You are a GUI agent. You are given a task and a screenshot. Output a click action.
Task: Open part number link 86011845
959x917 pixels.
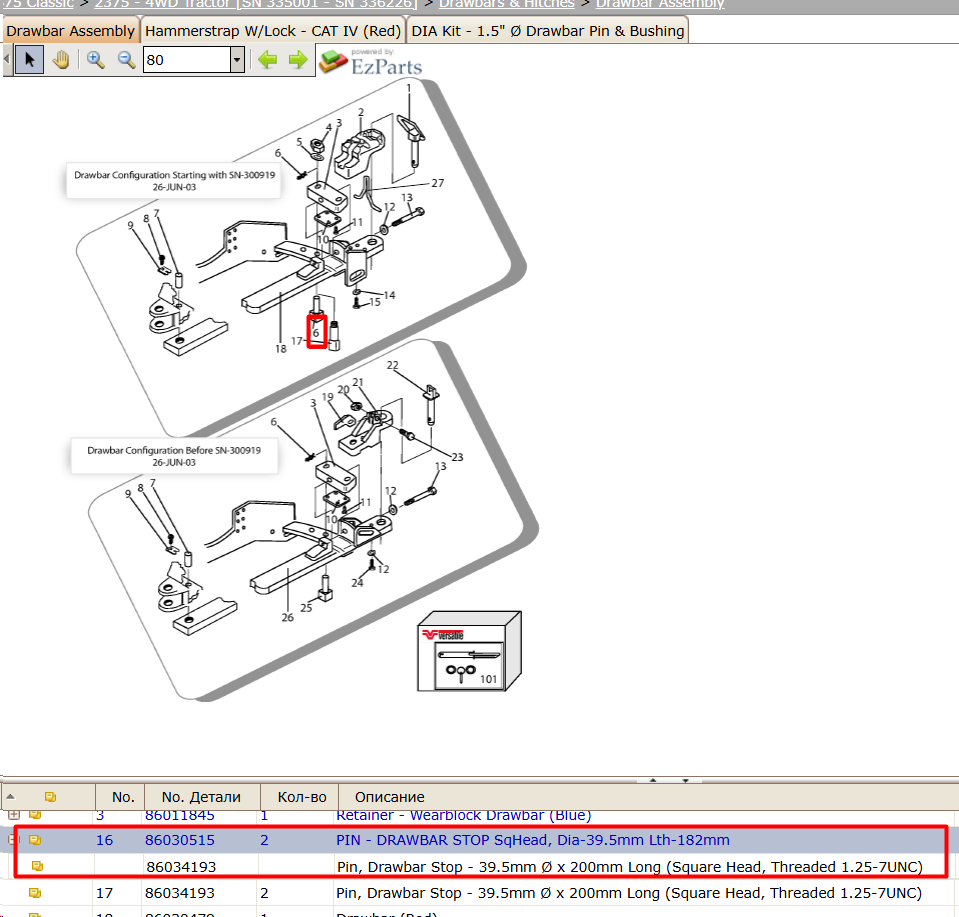(180, 815)
